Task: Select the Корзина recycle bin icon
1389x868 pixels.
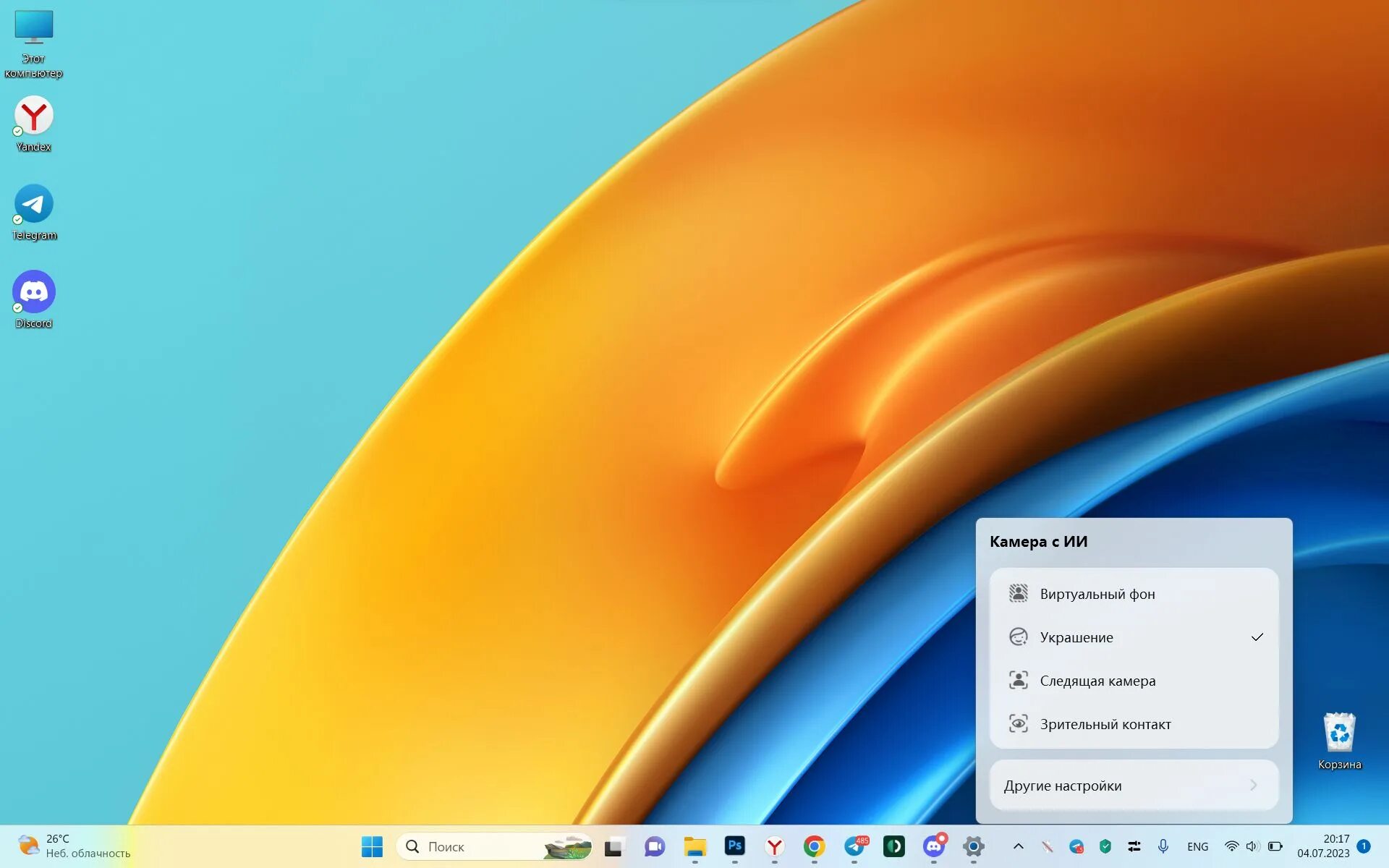Action: click(1339, 741)
